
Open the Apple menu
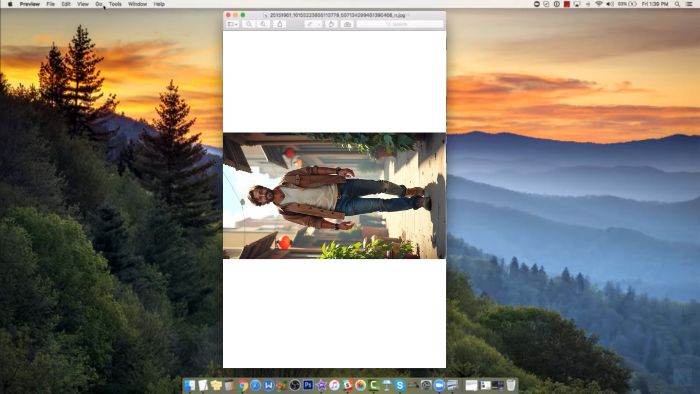click(x=10, y=4)
